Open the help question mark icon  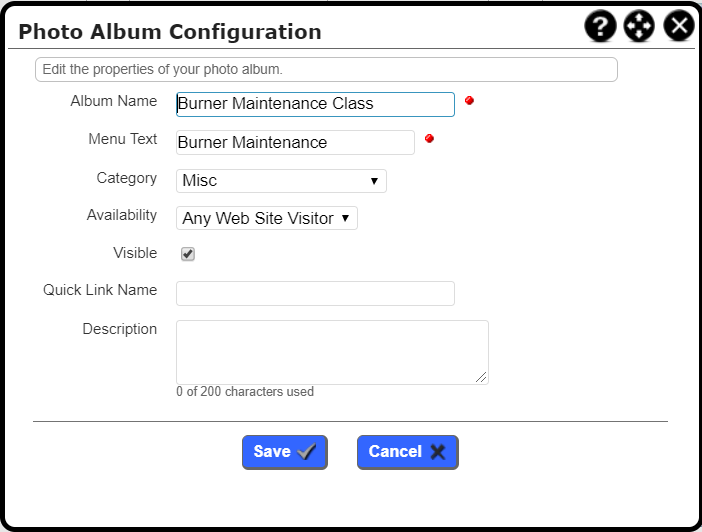[x=600, y=26]
